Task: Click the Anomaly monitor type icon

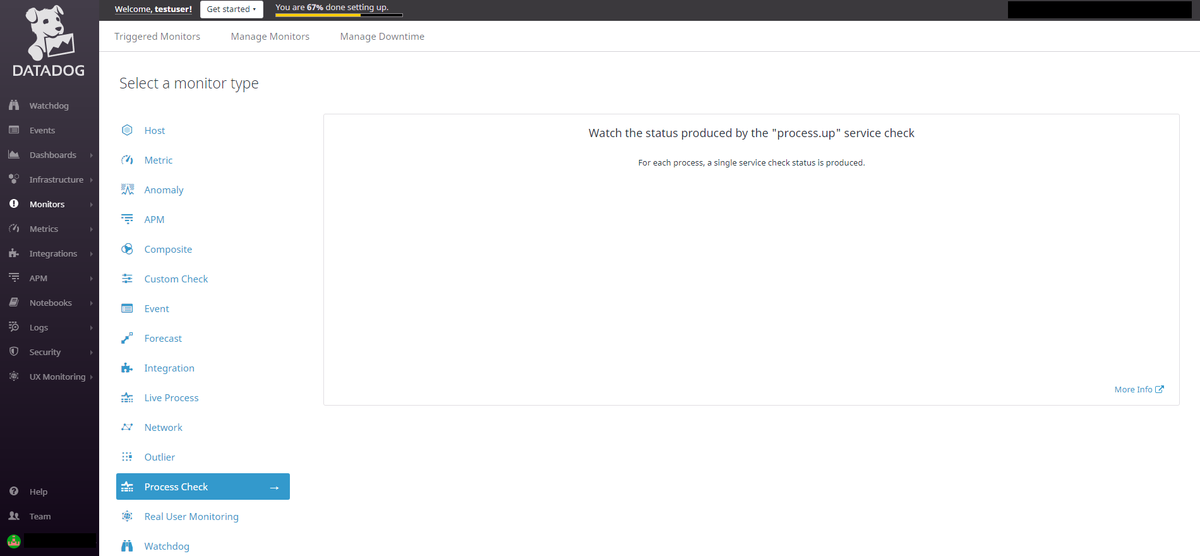Action: tap(127, 189)
